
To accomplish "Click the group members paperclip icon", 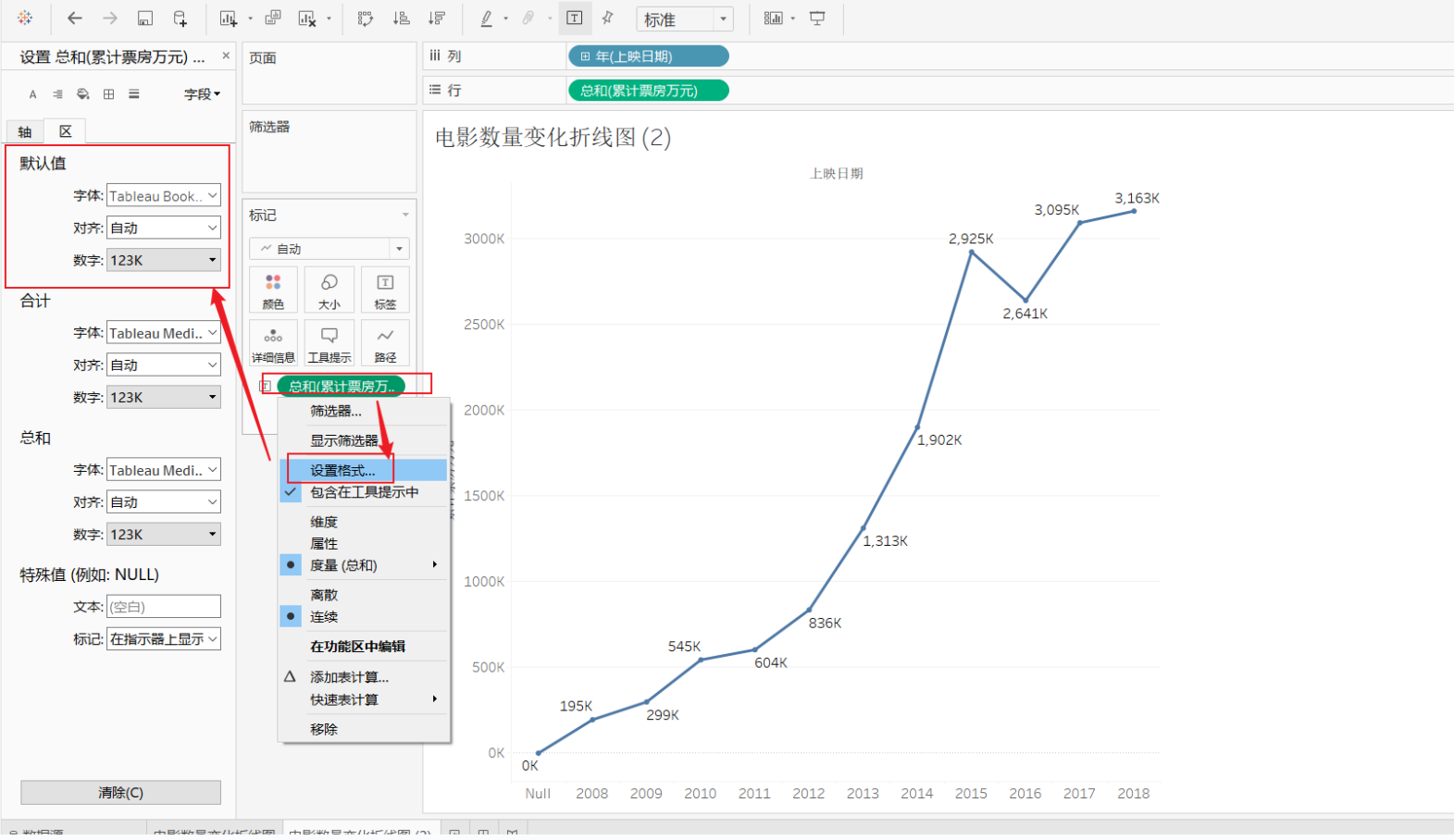I will [528, 18].
